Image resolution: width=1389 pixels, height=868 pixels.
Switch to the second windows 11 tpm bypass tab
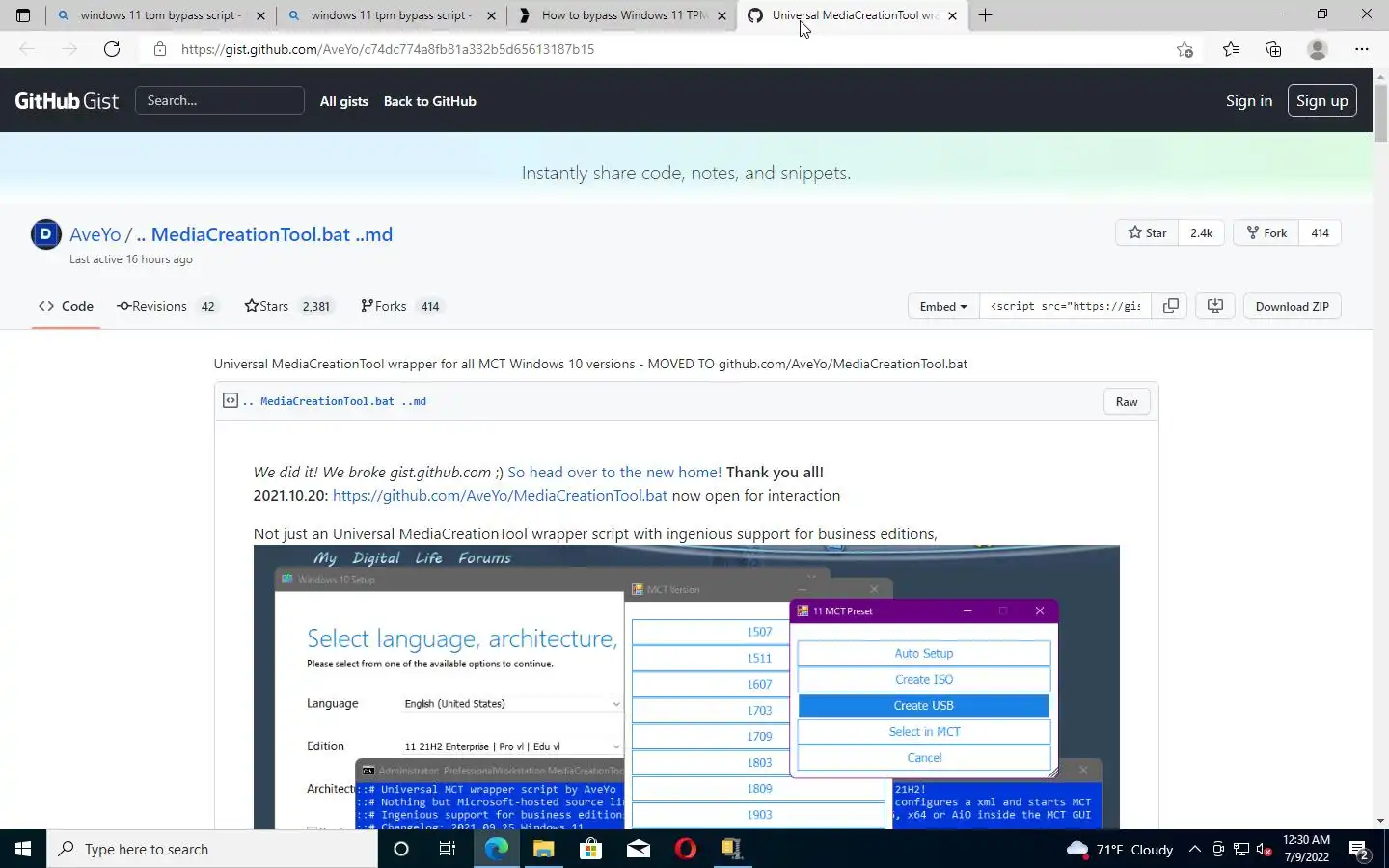[392, 15]
